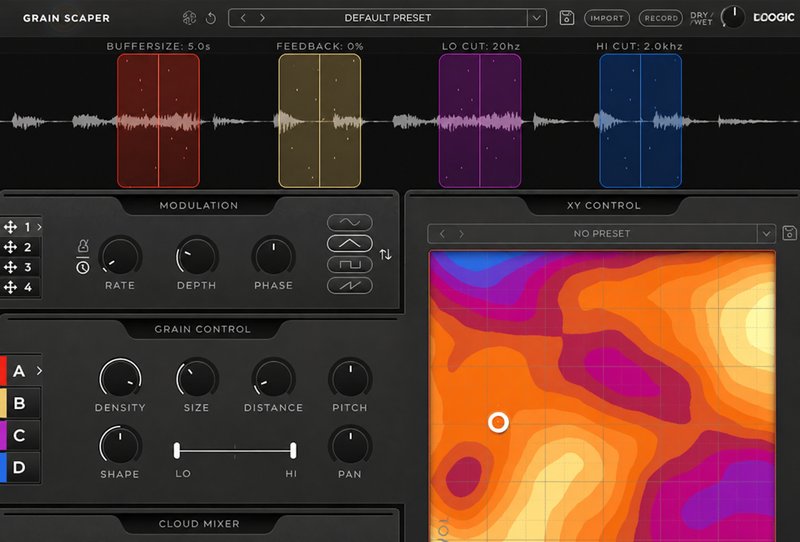Expand grain cloud A chevron
This screenshot has height=542, width=800.
pos(39,371)
